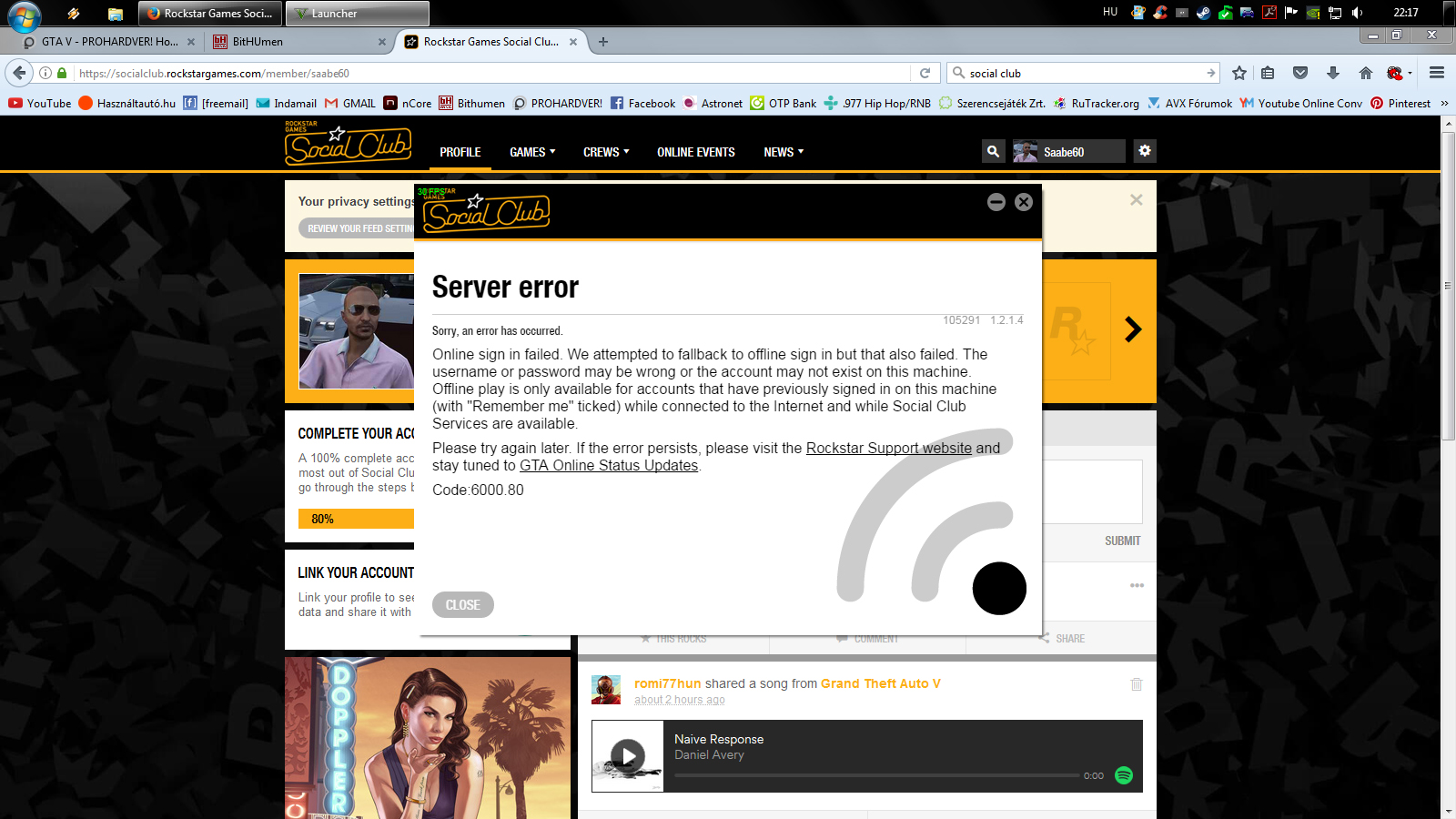
Task: Show bookmarks list icon
Action: (x=1268, y=74)
